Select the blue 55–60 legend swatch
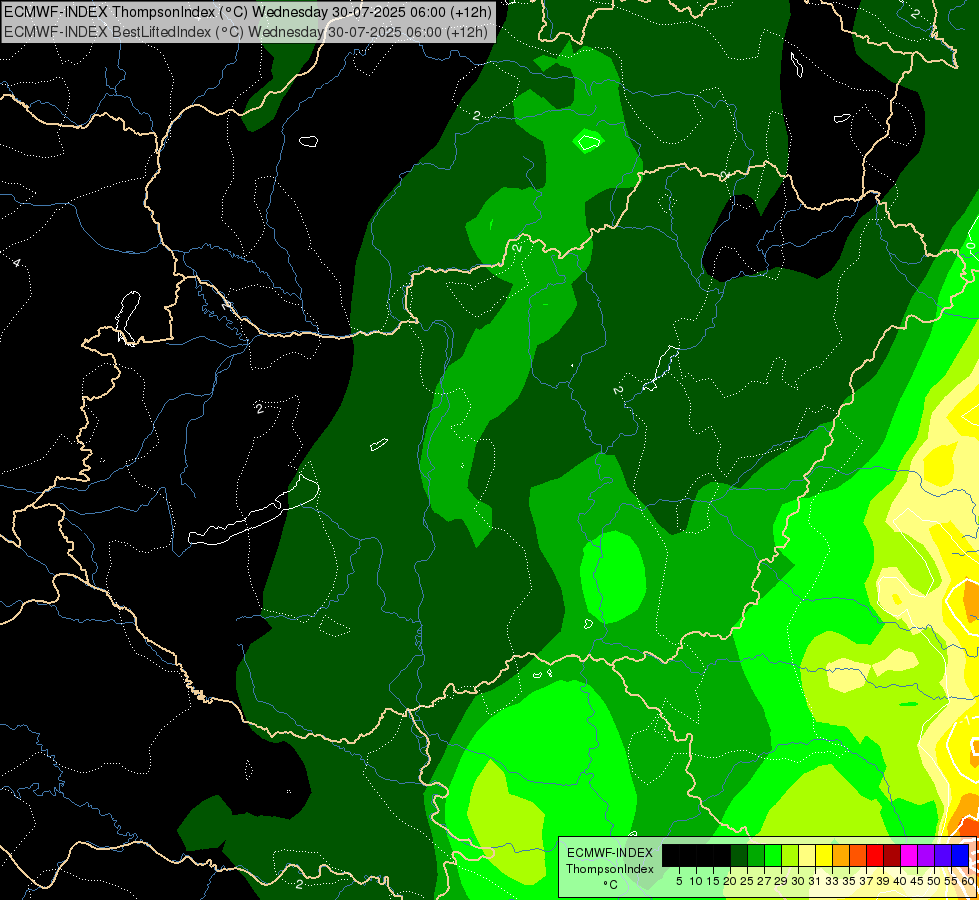The image size is (979, 900). click(960, 856)
